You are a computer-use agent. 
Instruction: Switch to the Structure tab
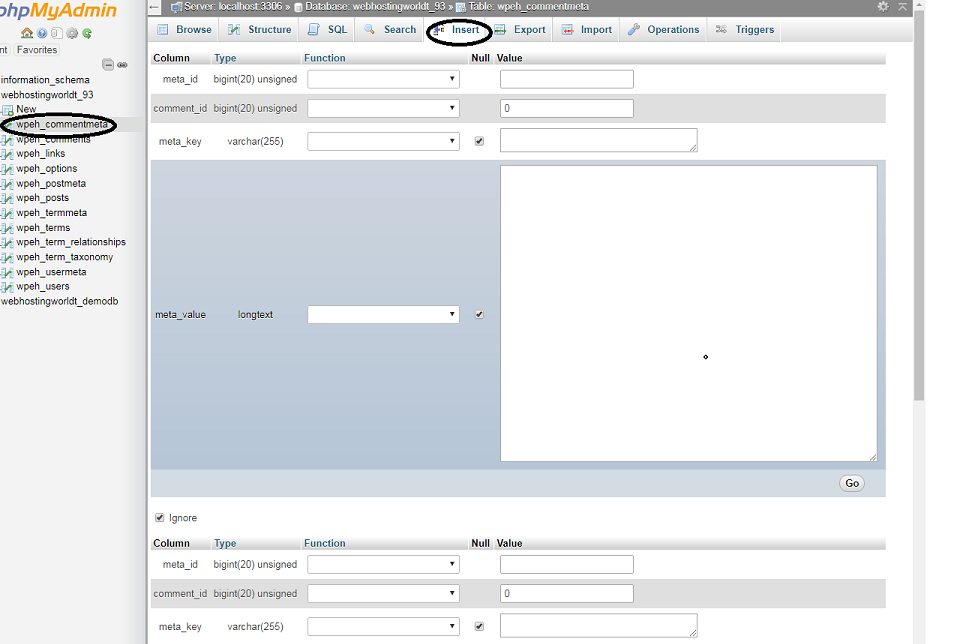tap(259, 30)
